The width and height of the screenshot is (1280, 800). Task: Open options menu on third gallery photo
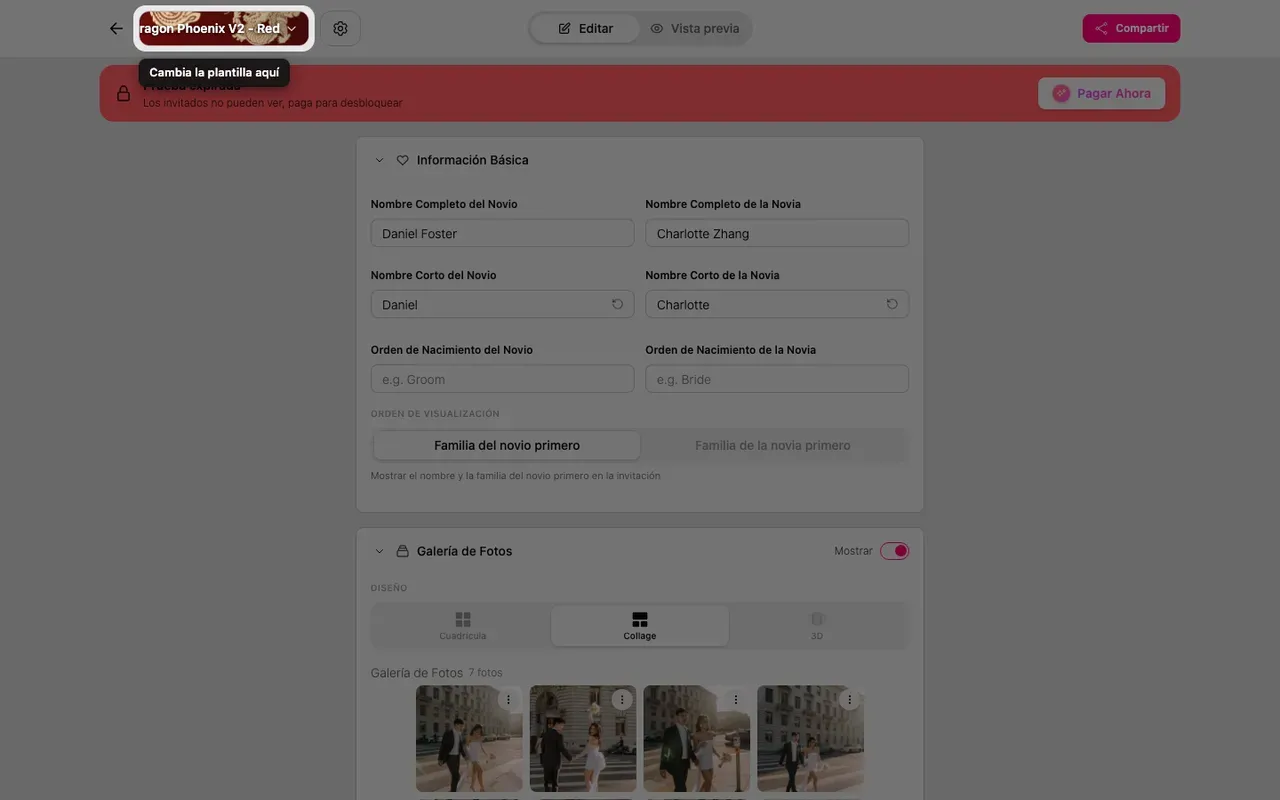(736, 700)
